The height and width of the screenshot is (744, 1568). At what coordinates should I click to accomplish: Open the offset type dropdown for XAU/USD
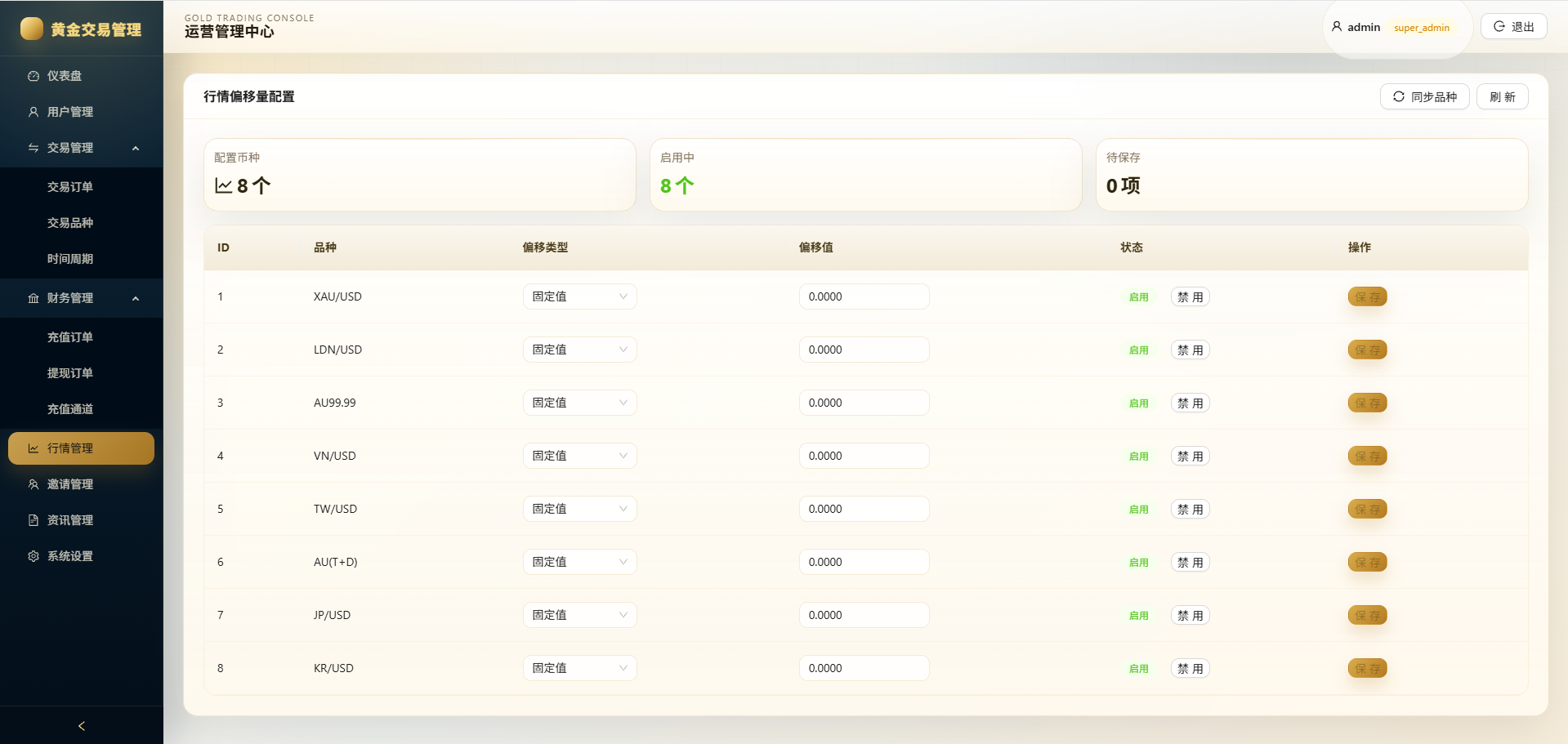tap(580, 296)
